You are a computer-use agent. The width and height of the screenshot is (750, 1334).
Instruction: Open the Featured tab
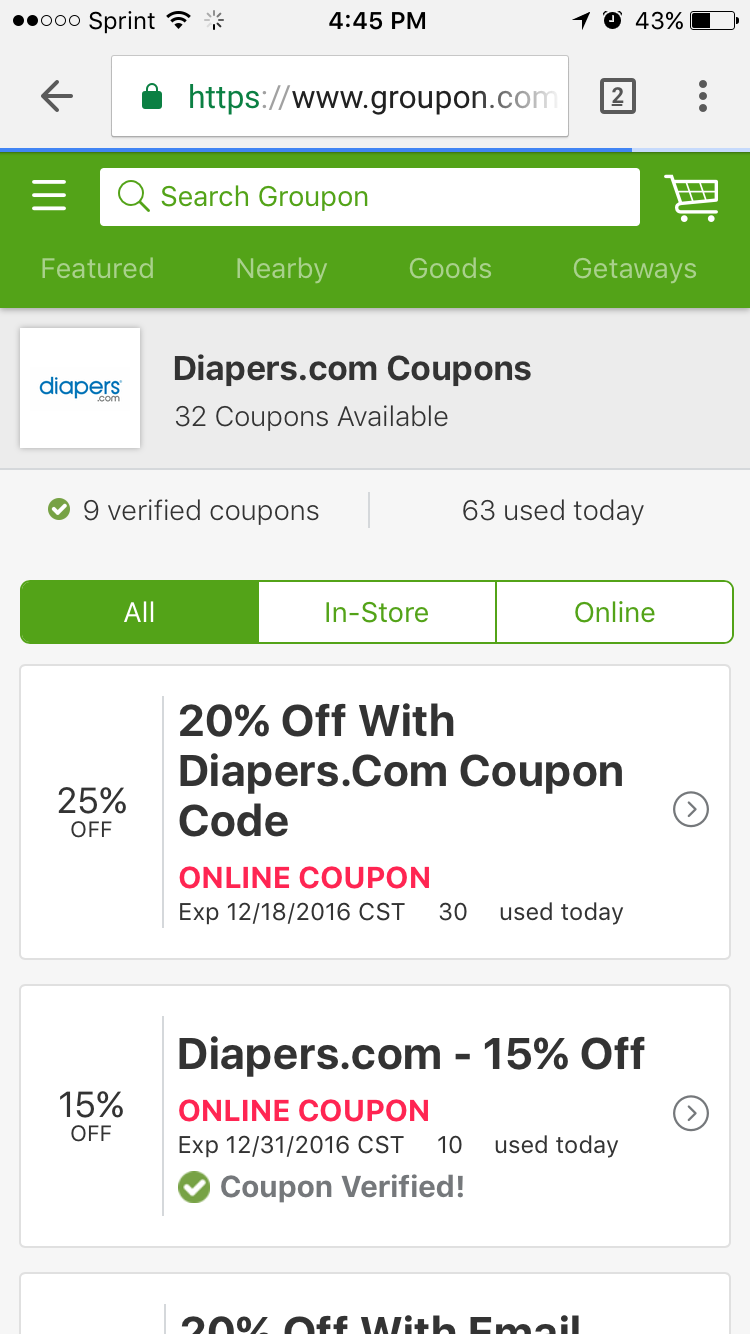[97, 268]
